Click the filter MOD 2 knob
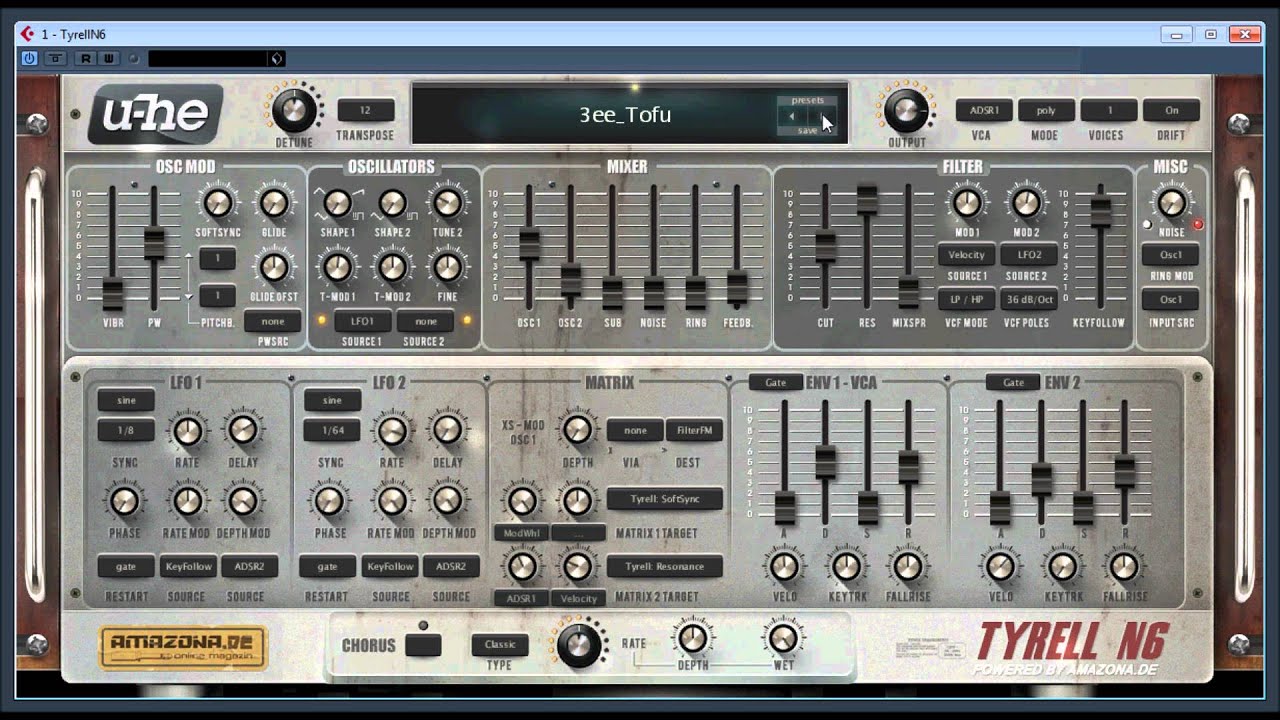This screenshot has height=720, width=1280. 1026,203
